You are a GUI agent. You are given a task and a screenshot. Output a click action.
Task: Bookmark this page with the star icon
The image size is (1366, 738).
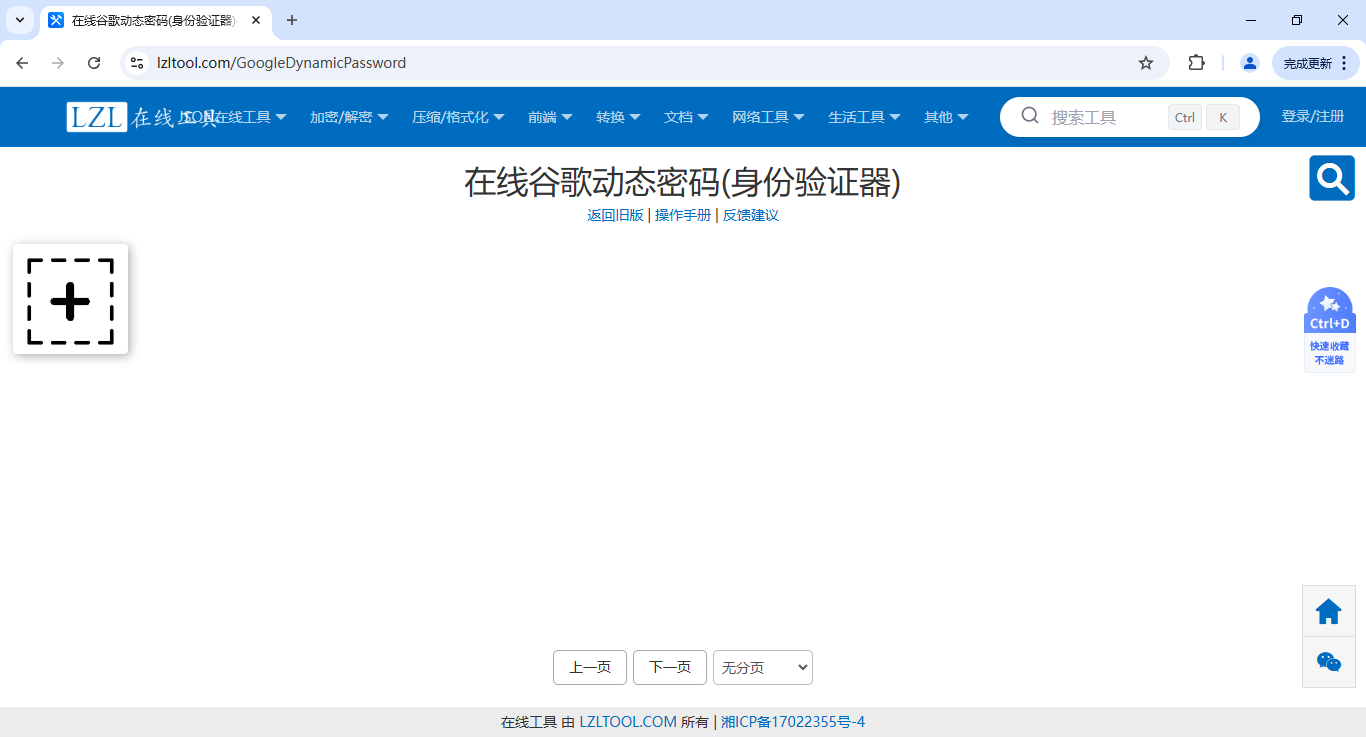coord(1146,63)
